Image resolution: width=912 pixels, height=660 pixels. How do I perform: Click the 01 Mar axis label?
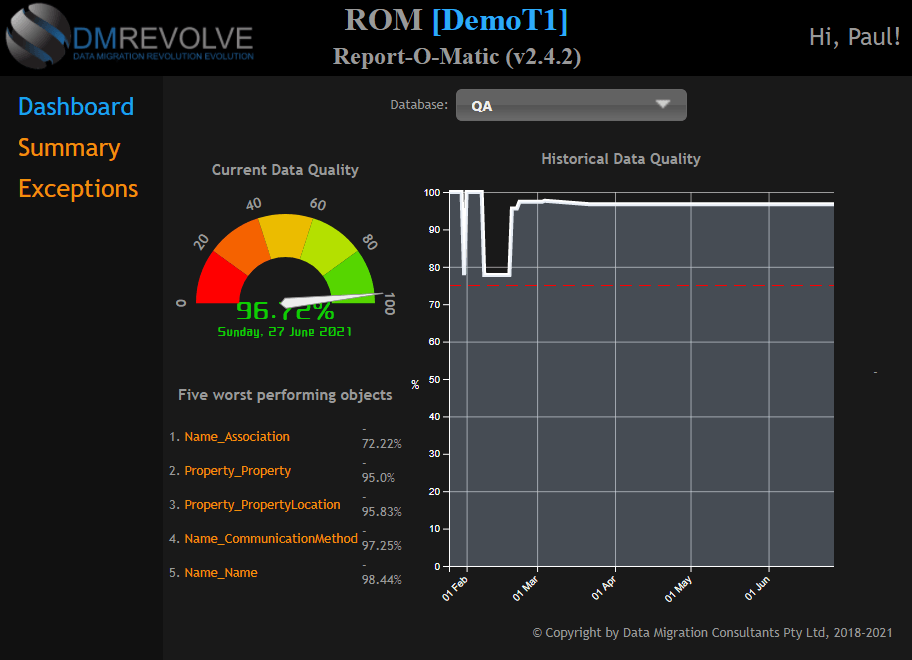[526, 586]
